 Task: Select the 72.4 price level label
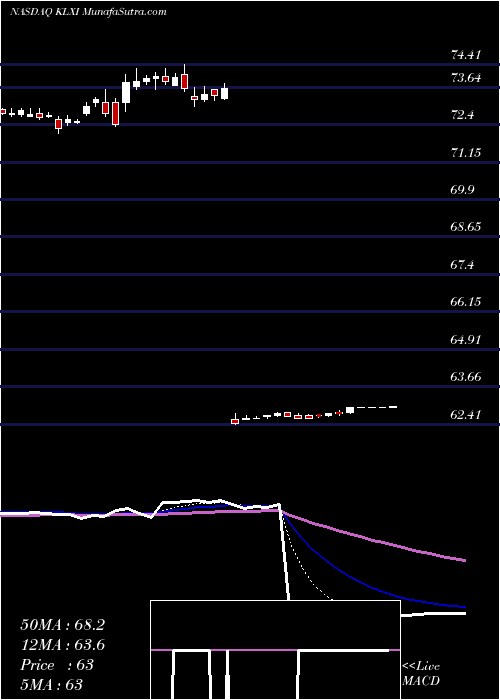pyautogui.click(x=462, y=116)
